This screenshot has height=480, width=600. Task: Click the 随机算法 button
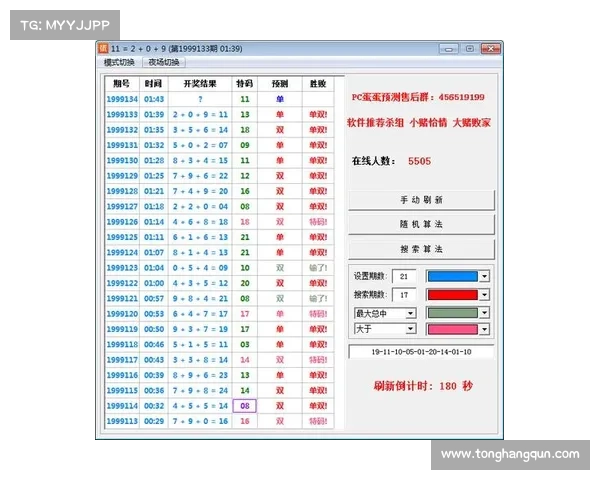click(x=421, y=224)
